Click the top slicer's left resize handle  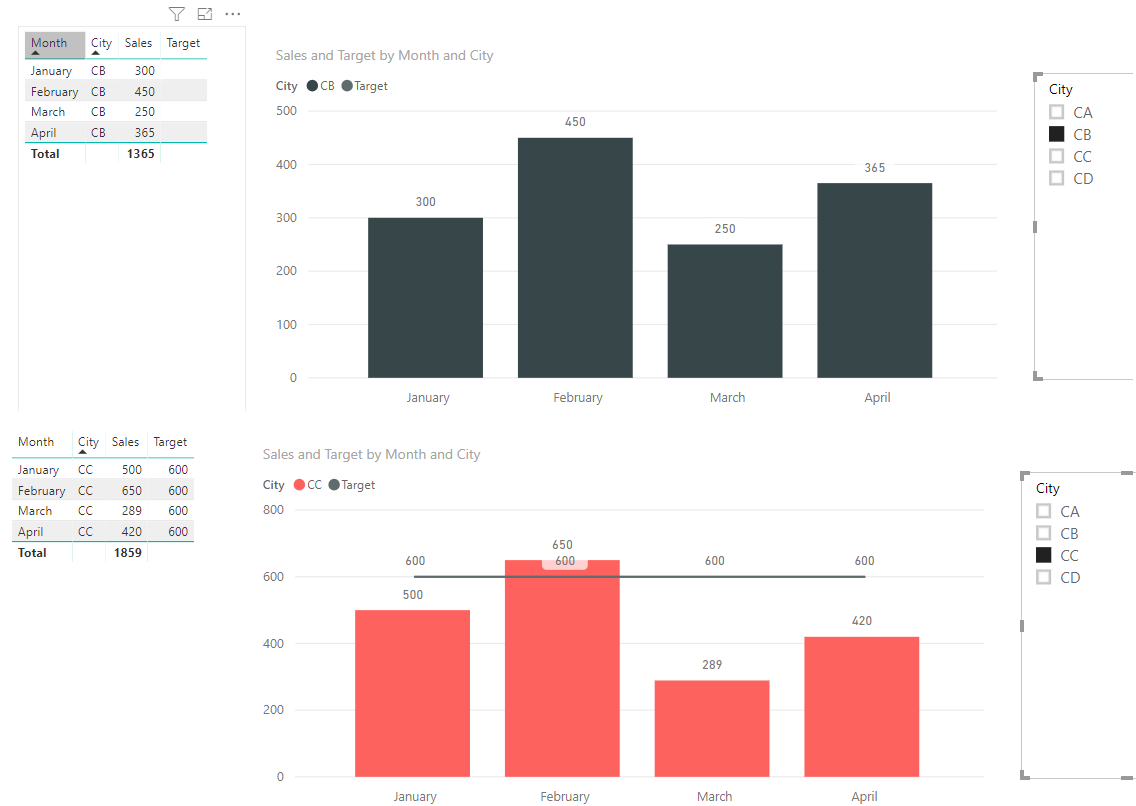point(1035,227)
